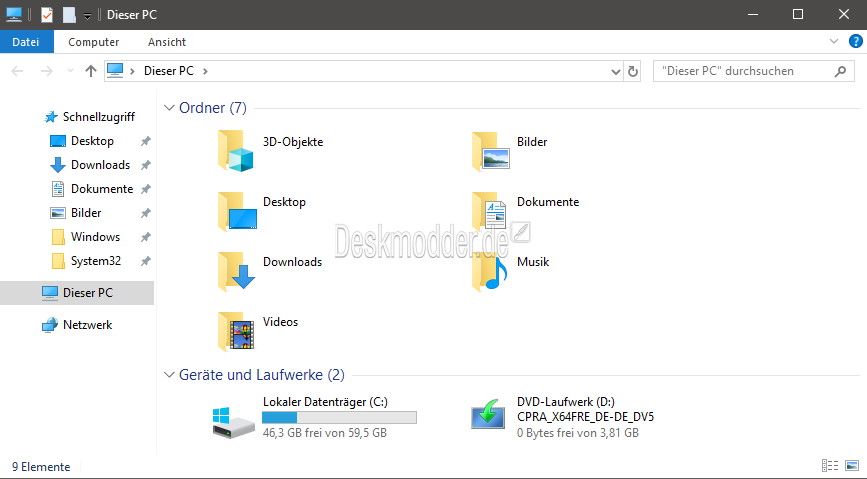The image size is (867, 479).
Task: Switch to large icons view in status bar
Action: pyautogui.click(x=852, y=466)
